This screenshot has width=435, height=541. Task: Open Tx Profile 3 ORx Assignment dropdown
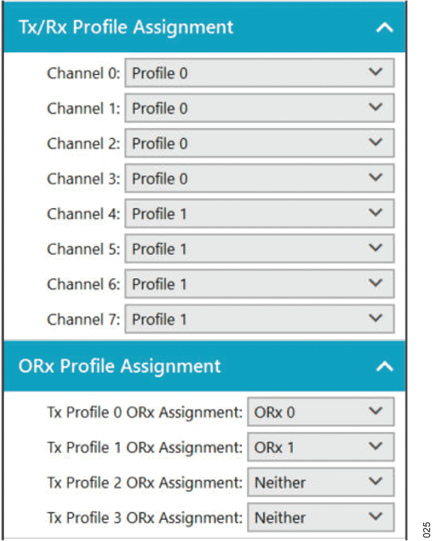pos(321,518)
